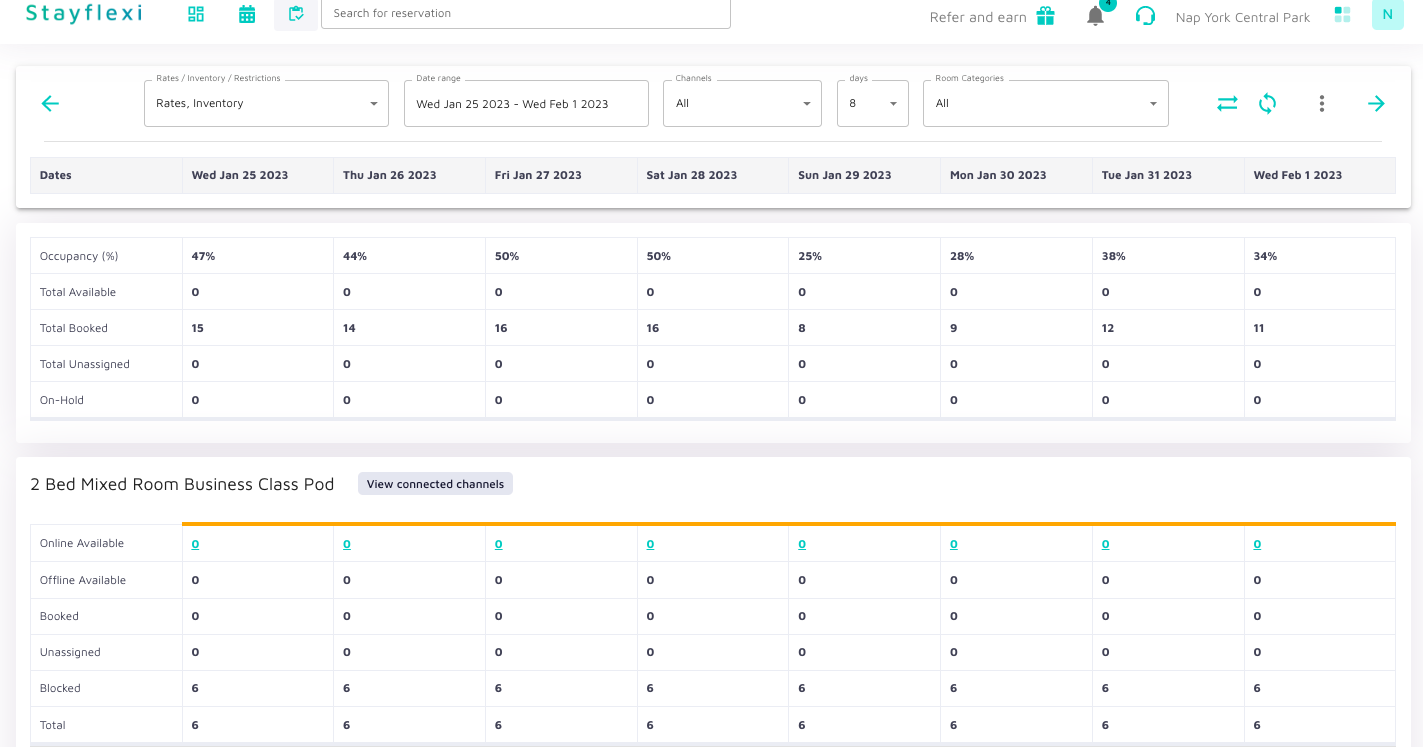Click the Date range field
Image resolution: width=1423 pixels, height=747 pixels.
(526, 103)
